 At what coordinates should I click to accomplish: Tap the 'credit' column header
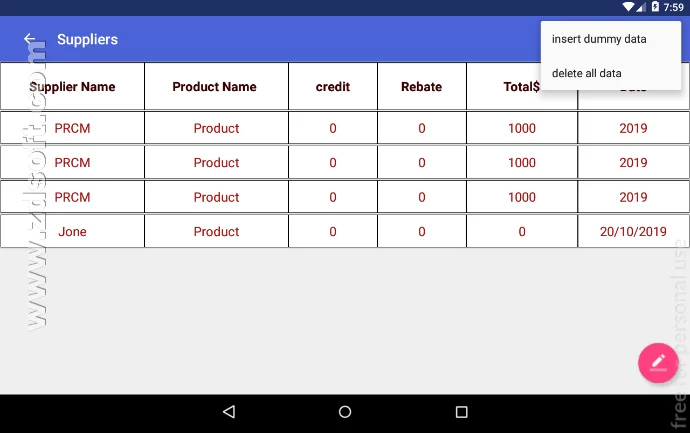[x=333, y=86]
